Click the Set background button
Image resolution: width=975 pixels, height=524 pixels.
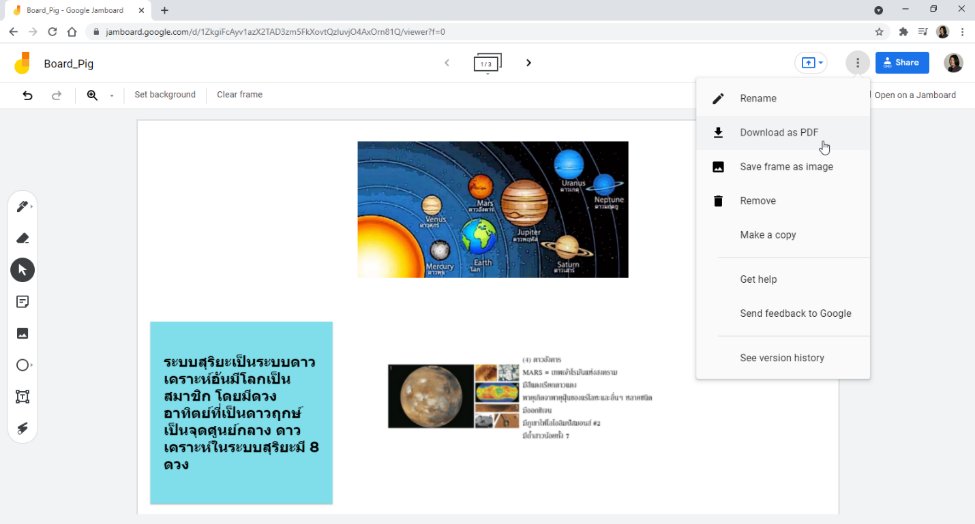click(x=165, y=94)
